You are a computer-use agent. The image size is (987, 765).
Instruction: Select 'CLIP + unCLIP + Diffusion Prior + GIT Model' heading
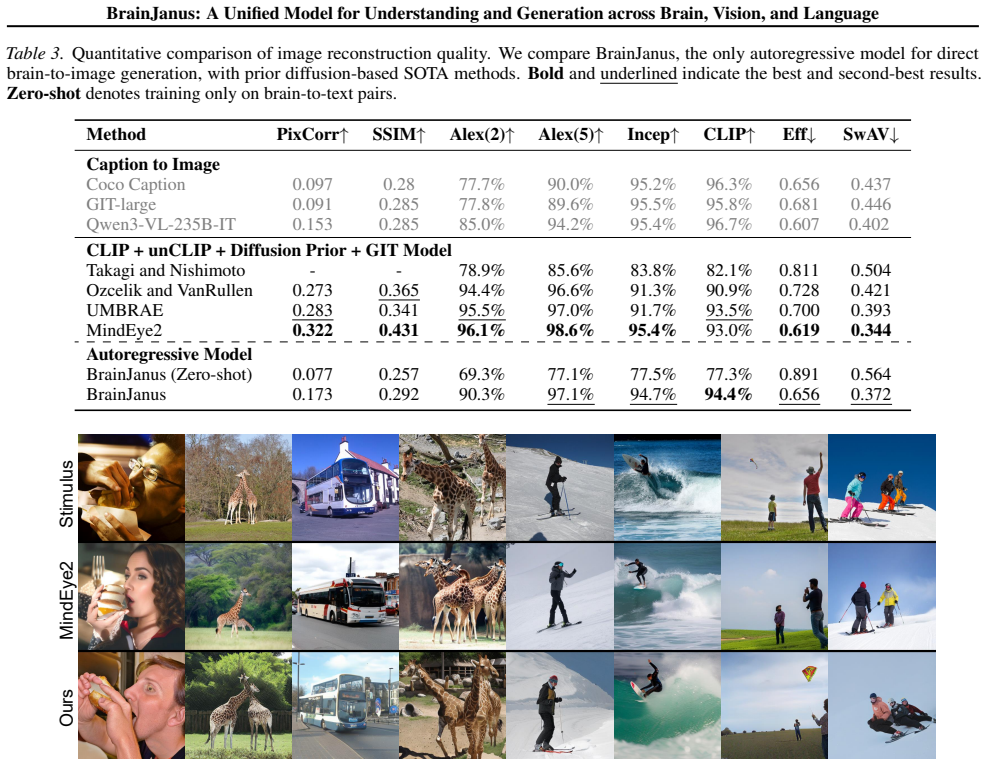[x=269, y=251]
